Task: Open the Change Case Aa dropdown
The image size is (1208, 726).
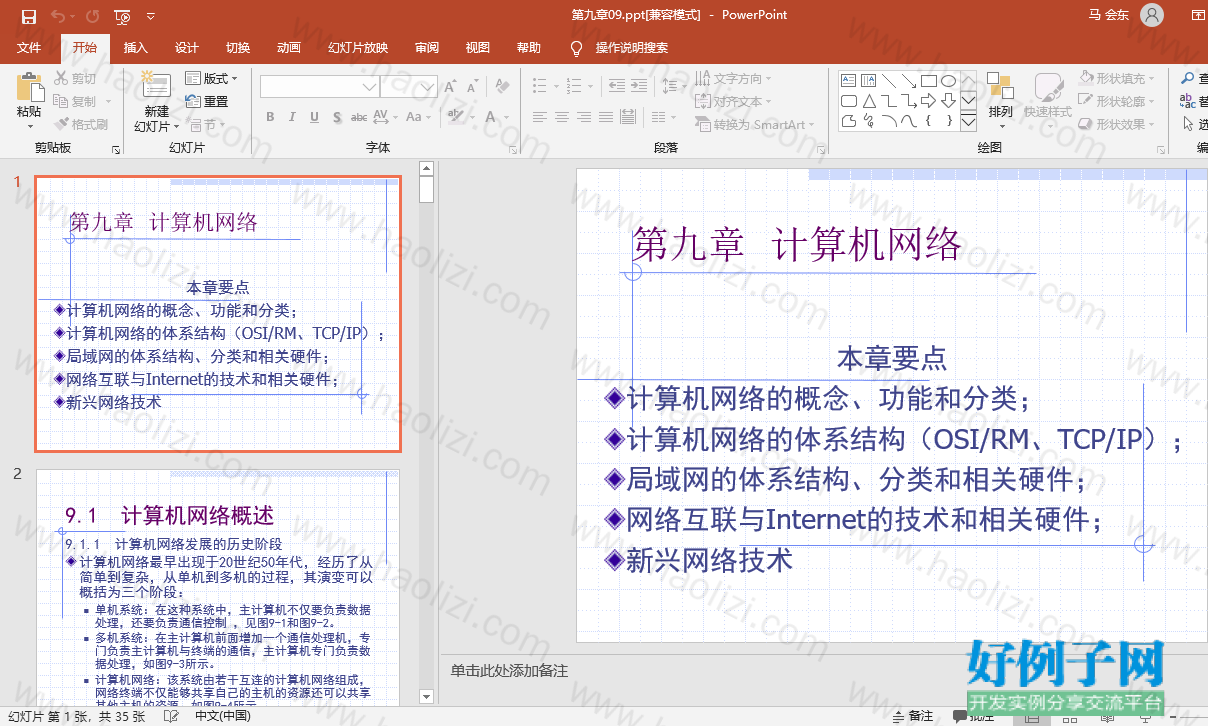Action: 417,117
